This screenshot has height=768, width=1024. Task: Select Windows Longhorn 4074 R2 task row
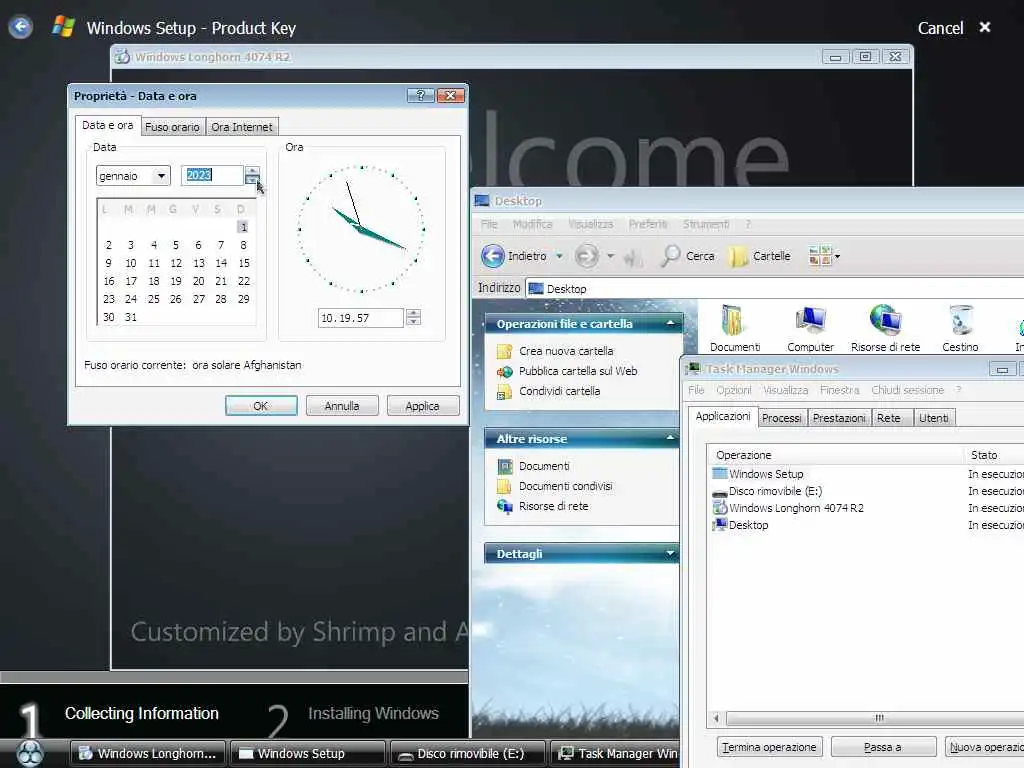[865, 508]
